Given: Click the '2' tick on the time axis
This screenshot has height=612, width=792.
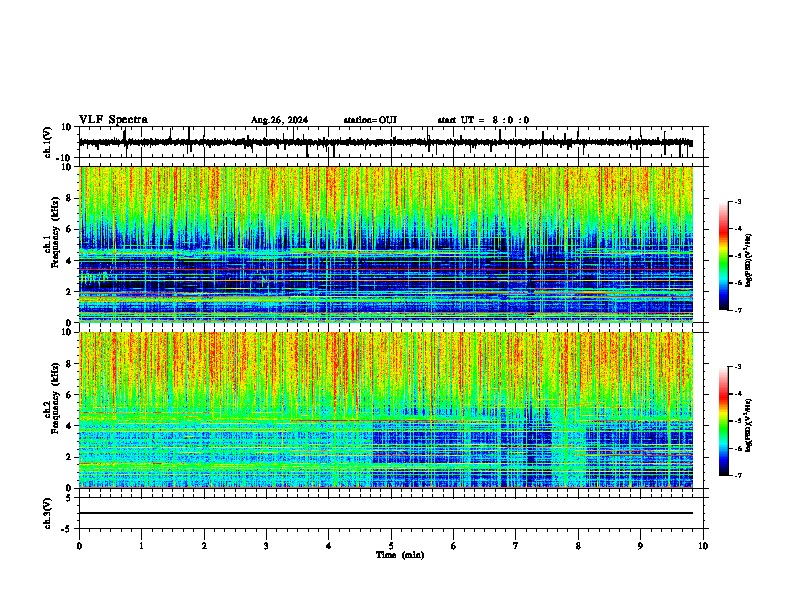Looking at the screenshot, I should [204, 546].
